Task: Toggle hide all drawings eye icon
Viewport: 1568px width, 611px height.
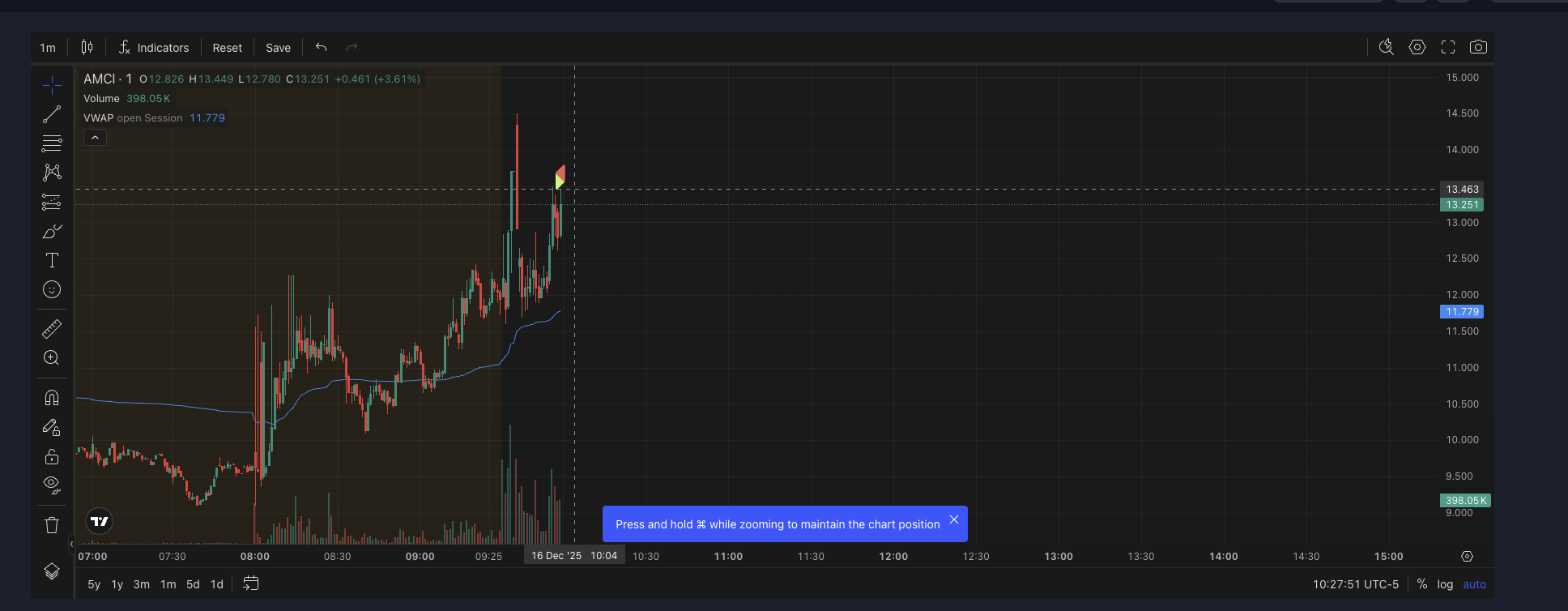Action: pyautogui.click(x=52, y=485)
